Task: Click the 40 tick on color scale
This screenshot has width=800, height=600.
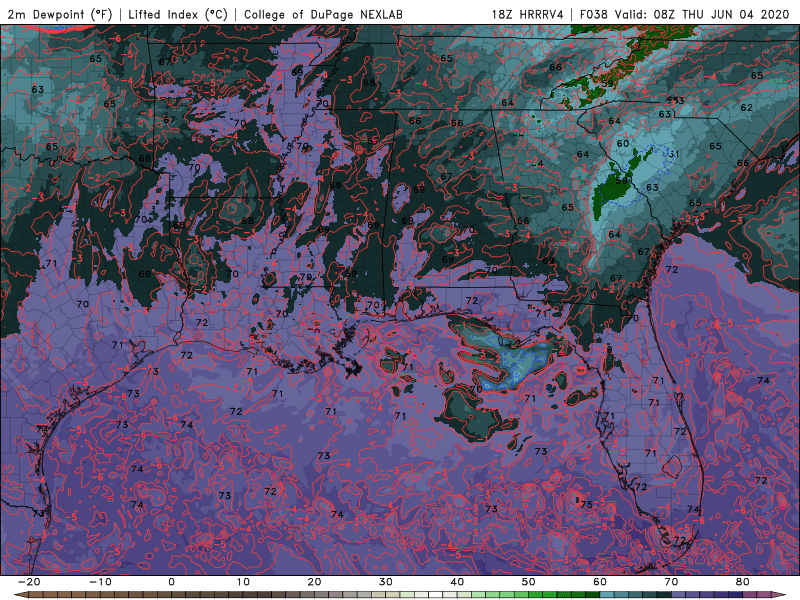Action: click(457, 582)
